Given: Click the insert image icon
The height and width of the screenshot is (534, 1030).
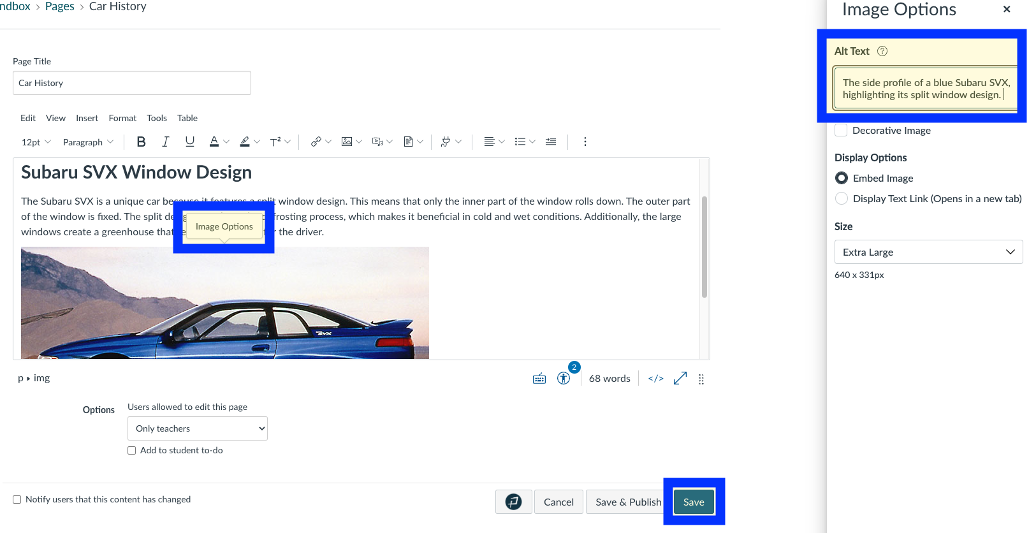Looking at the screenshot, I should click(x=347, y=142).
